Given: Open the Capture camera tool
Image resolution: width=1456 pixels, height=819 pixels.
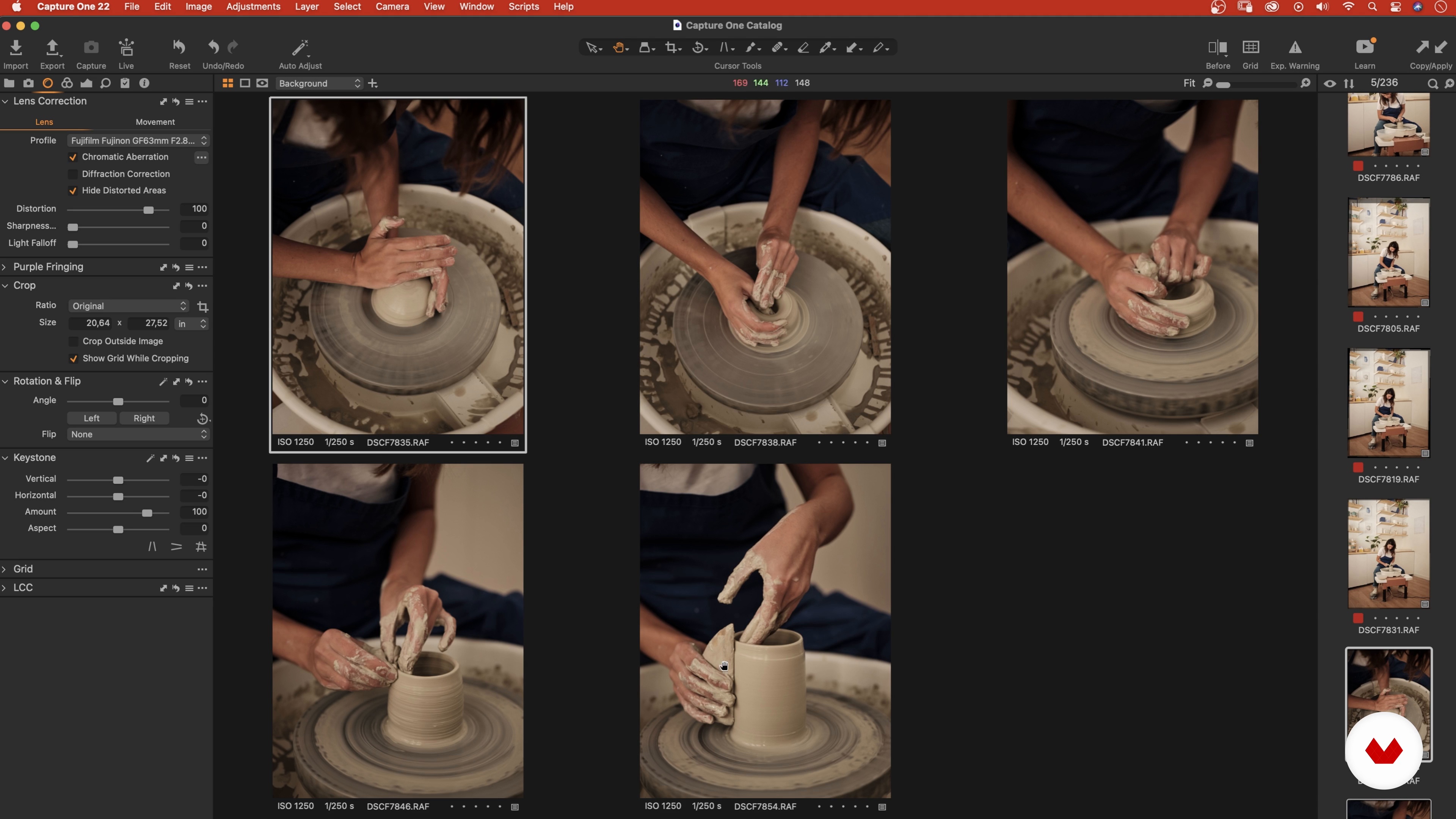Looking at the screenshot, I should click(91, 47).
